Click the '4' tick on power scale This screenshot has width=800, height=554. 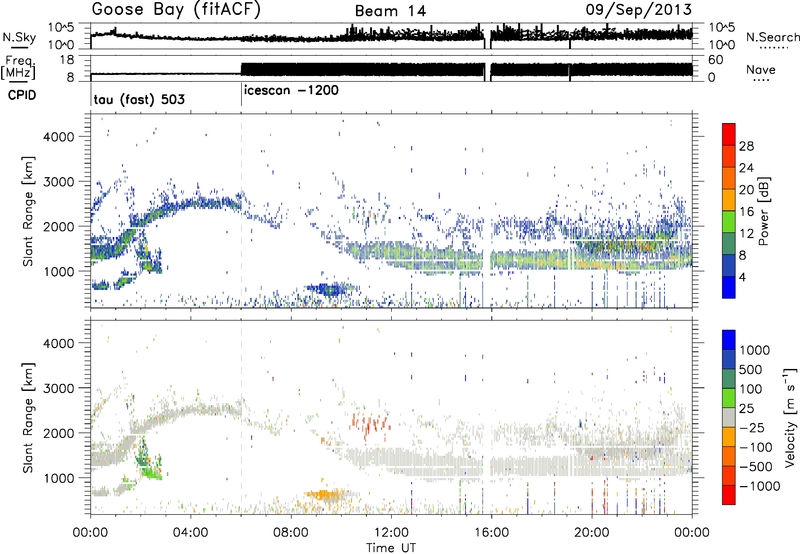[x=742, y=277]
